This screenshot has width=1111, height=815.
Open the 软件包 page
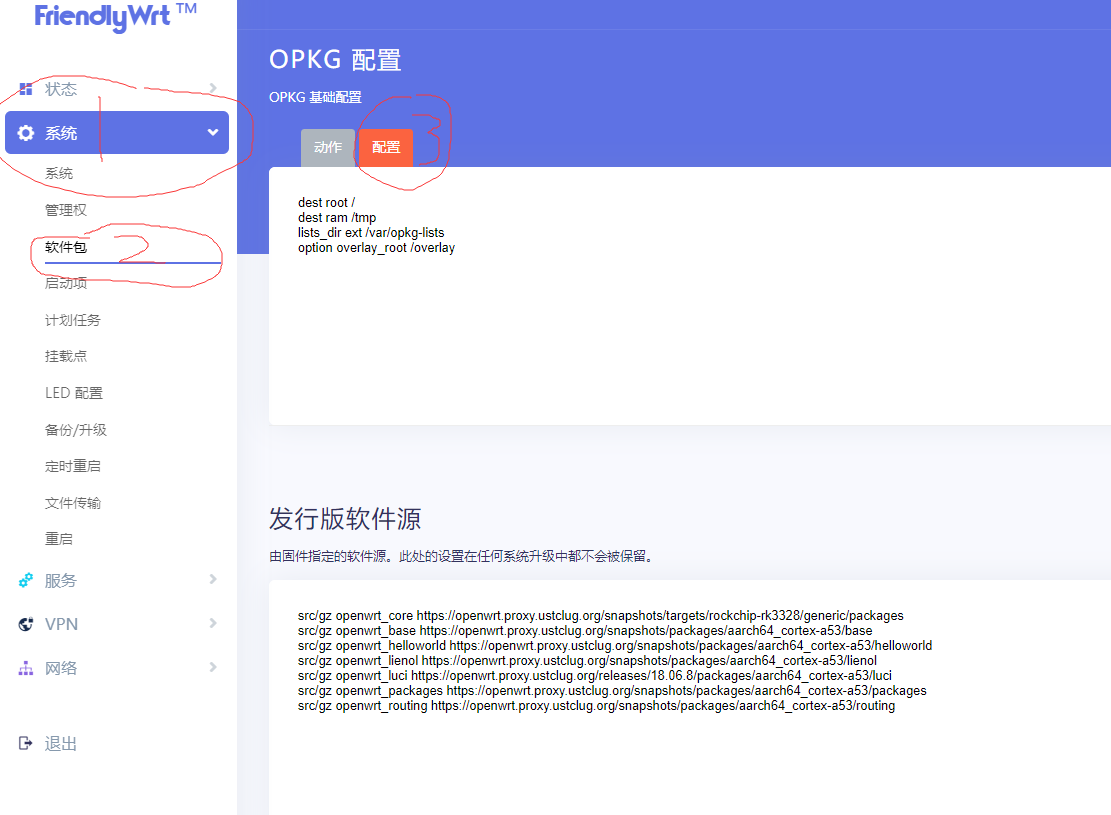62,247
